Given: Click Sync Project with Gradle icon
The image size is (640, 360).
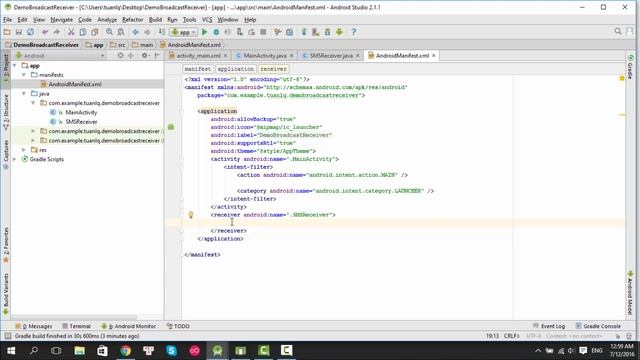Looking at the screenshot, I should click(304, 32).
